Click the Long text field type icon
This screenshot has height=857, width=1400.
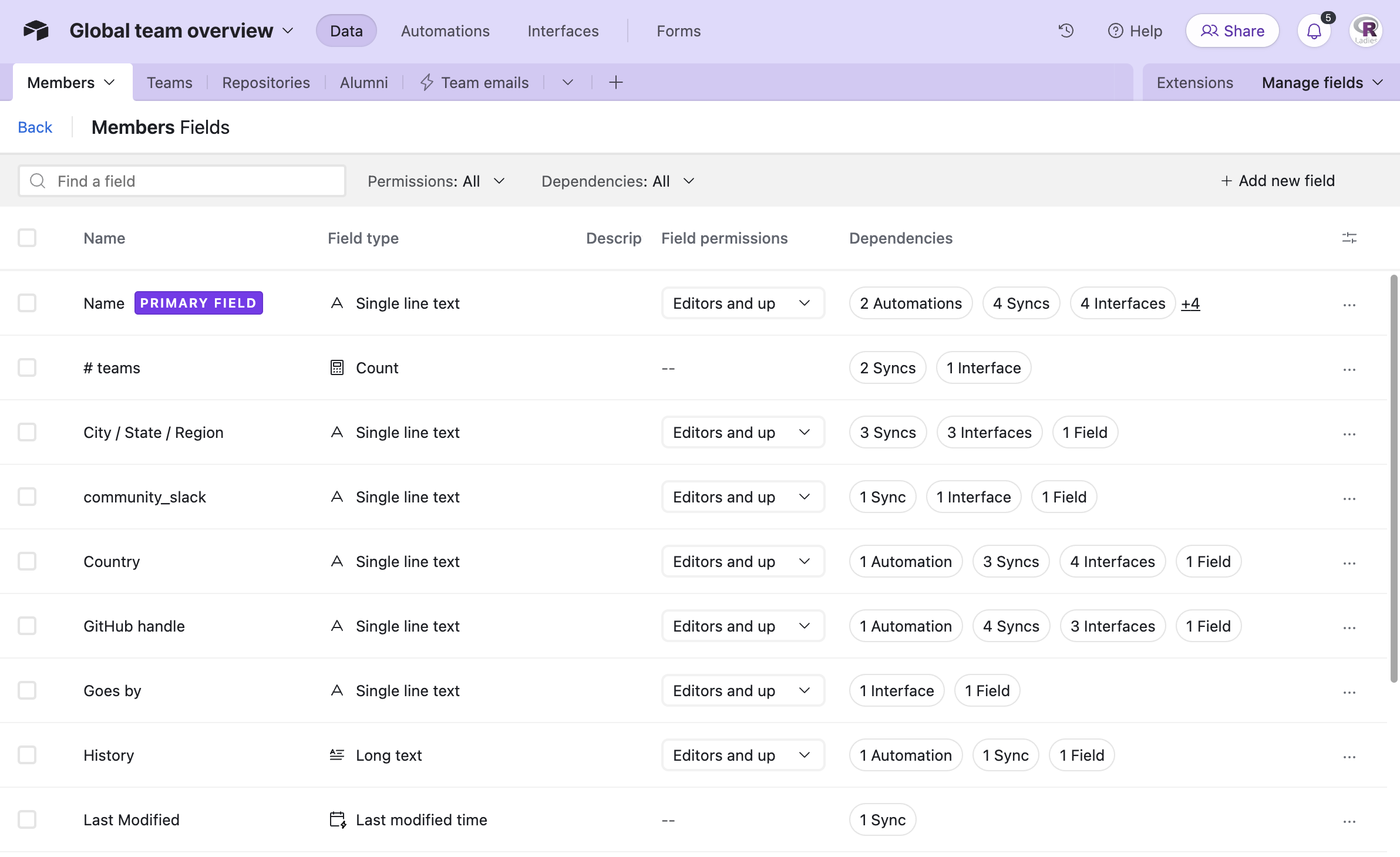(337, 755)
